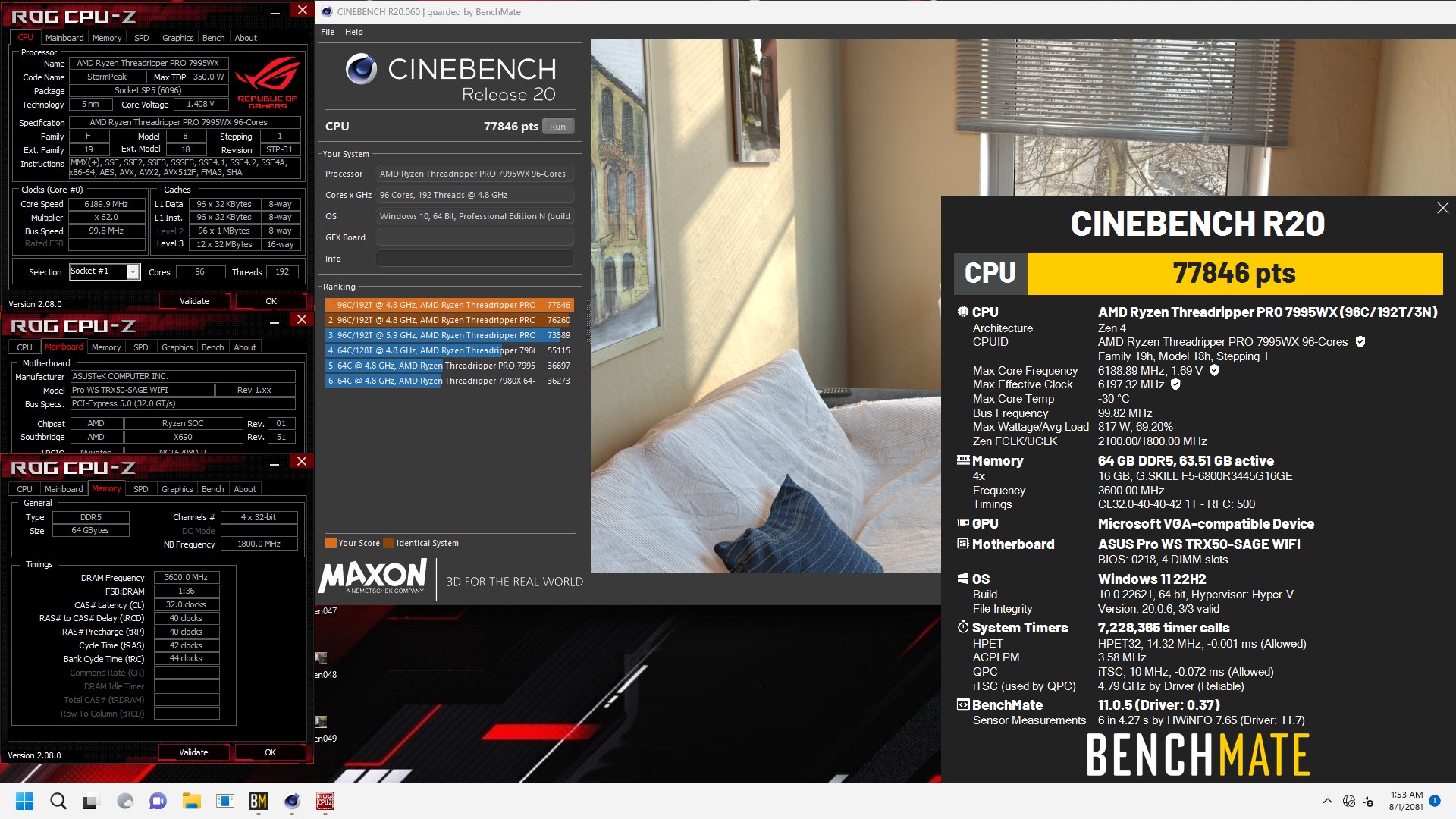
Task: Open muted volume tray icon
Action: point(1368,801)
